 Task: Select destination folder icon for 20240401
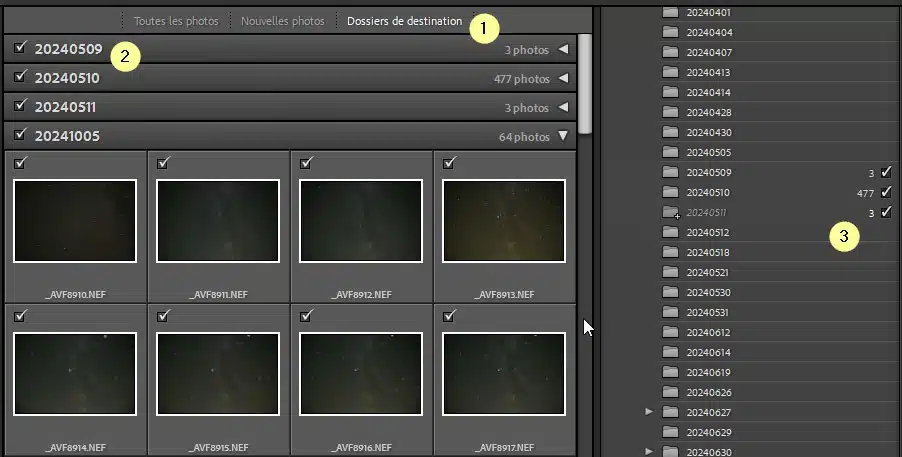[x=670, y=12]
